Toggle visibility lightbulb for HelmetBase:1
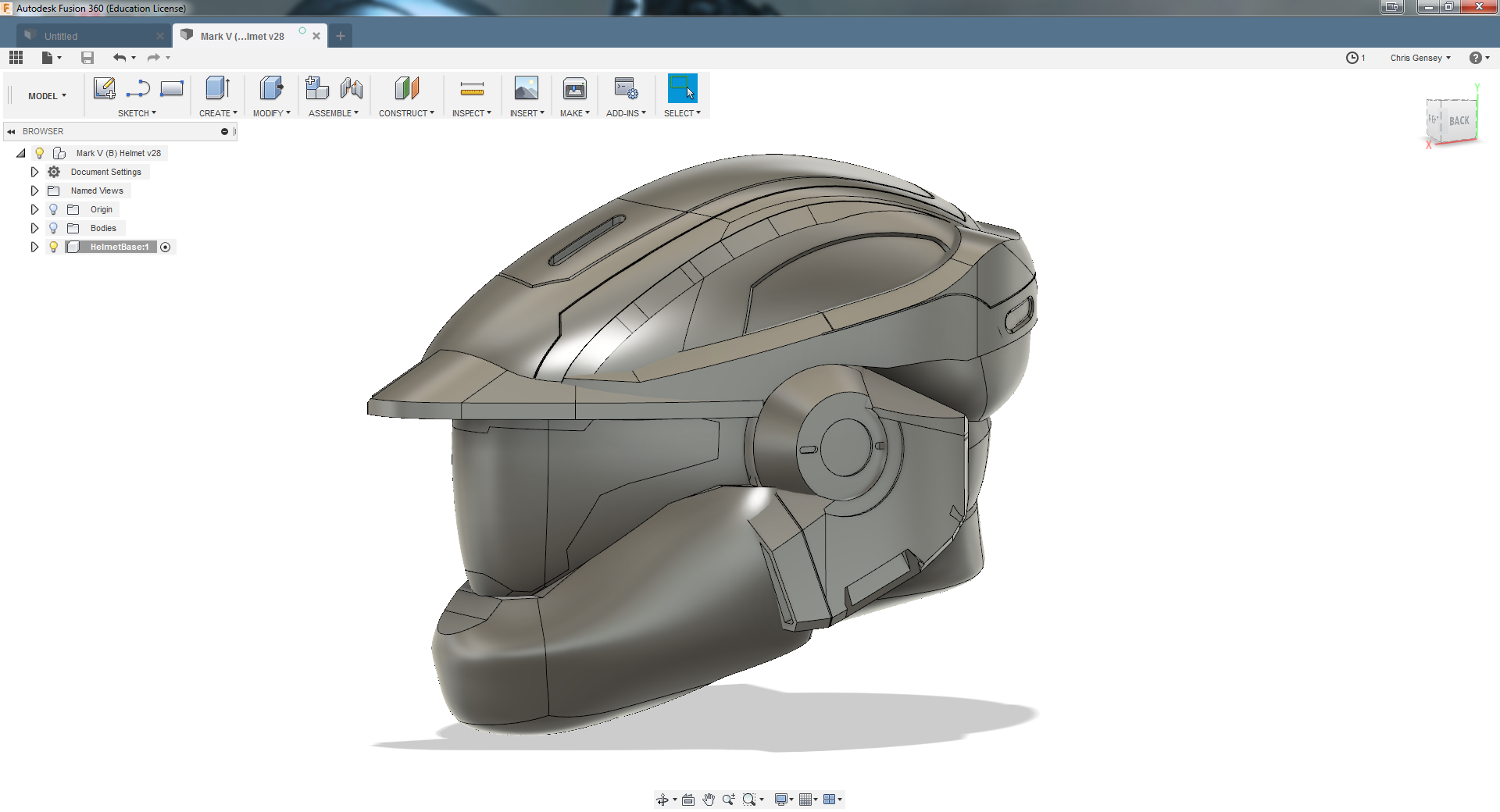The image size is (1500, 812). click(x=53, y=247)
